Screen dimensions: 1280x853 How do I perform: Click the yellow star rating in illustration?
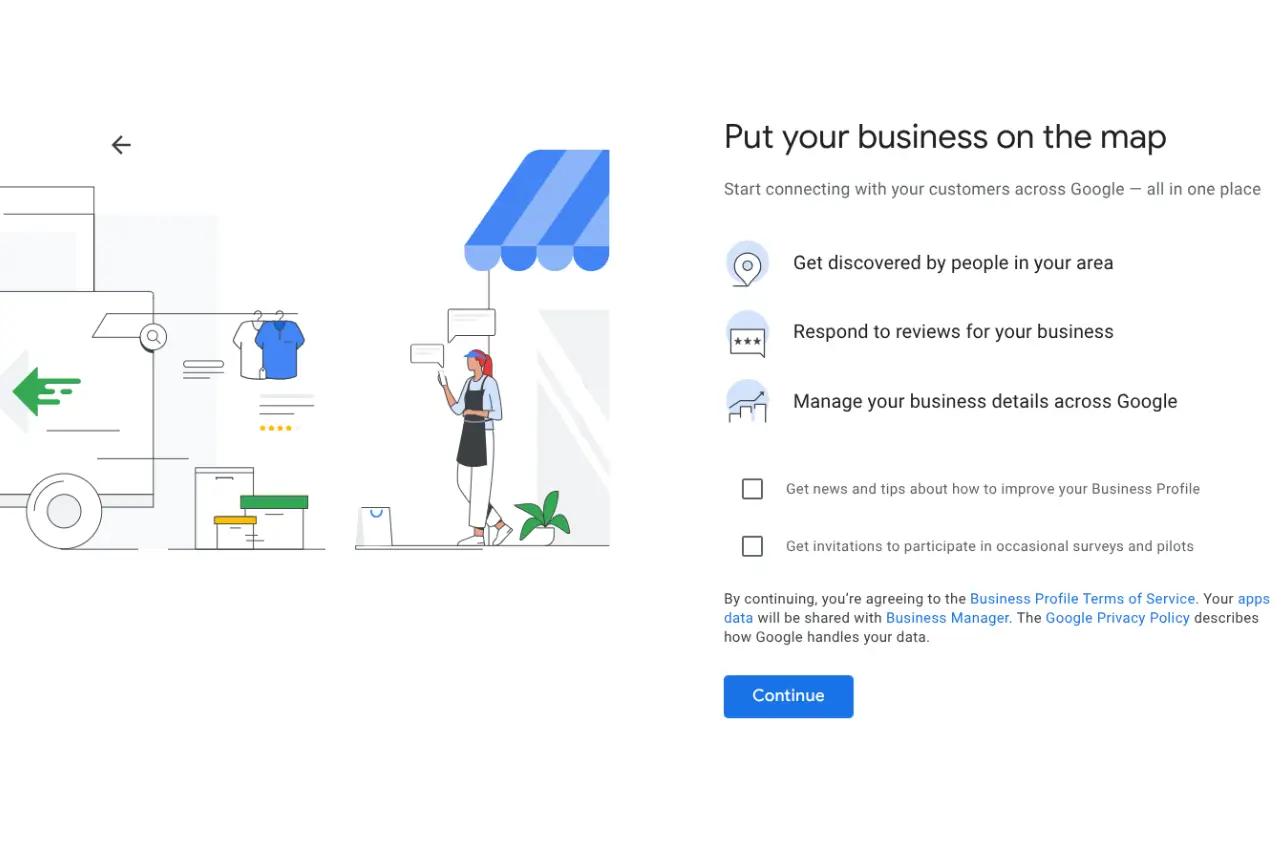pyautogui.click(x=275, y=428)
